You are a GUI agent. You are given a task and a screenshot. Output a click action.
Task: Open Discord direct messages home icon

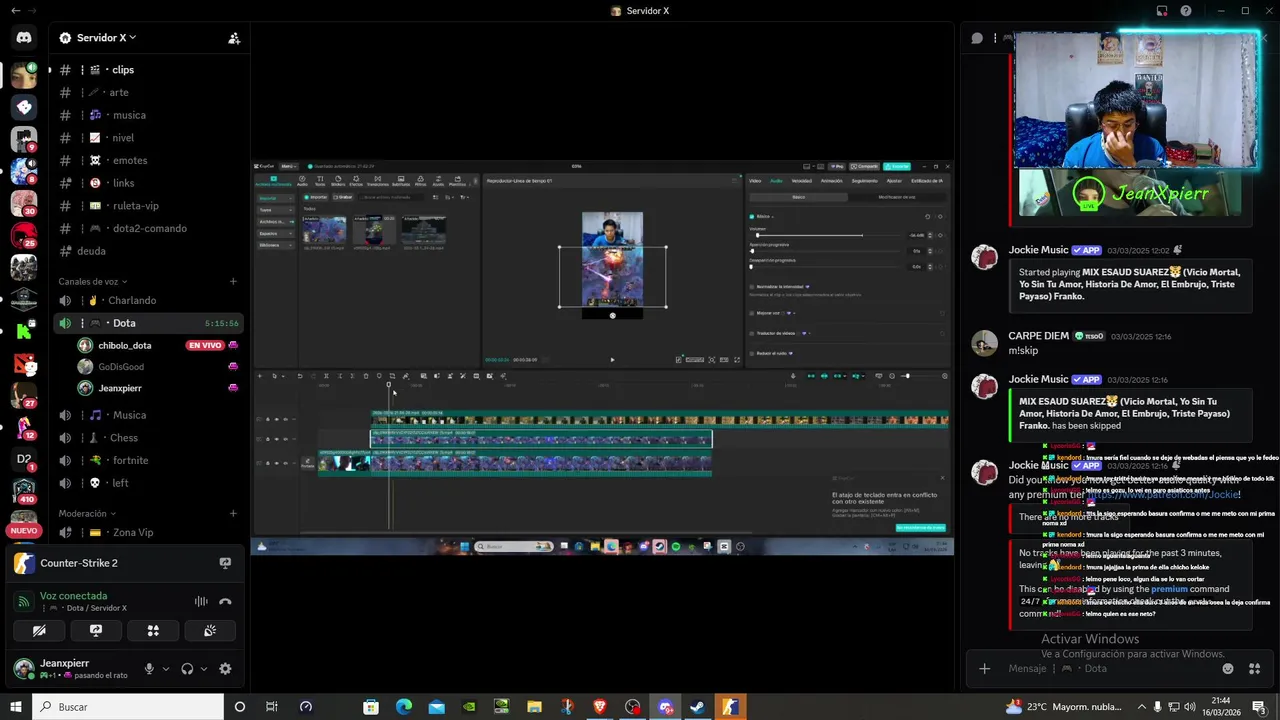click(24, 38)
